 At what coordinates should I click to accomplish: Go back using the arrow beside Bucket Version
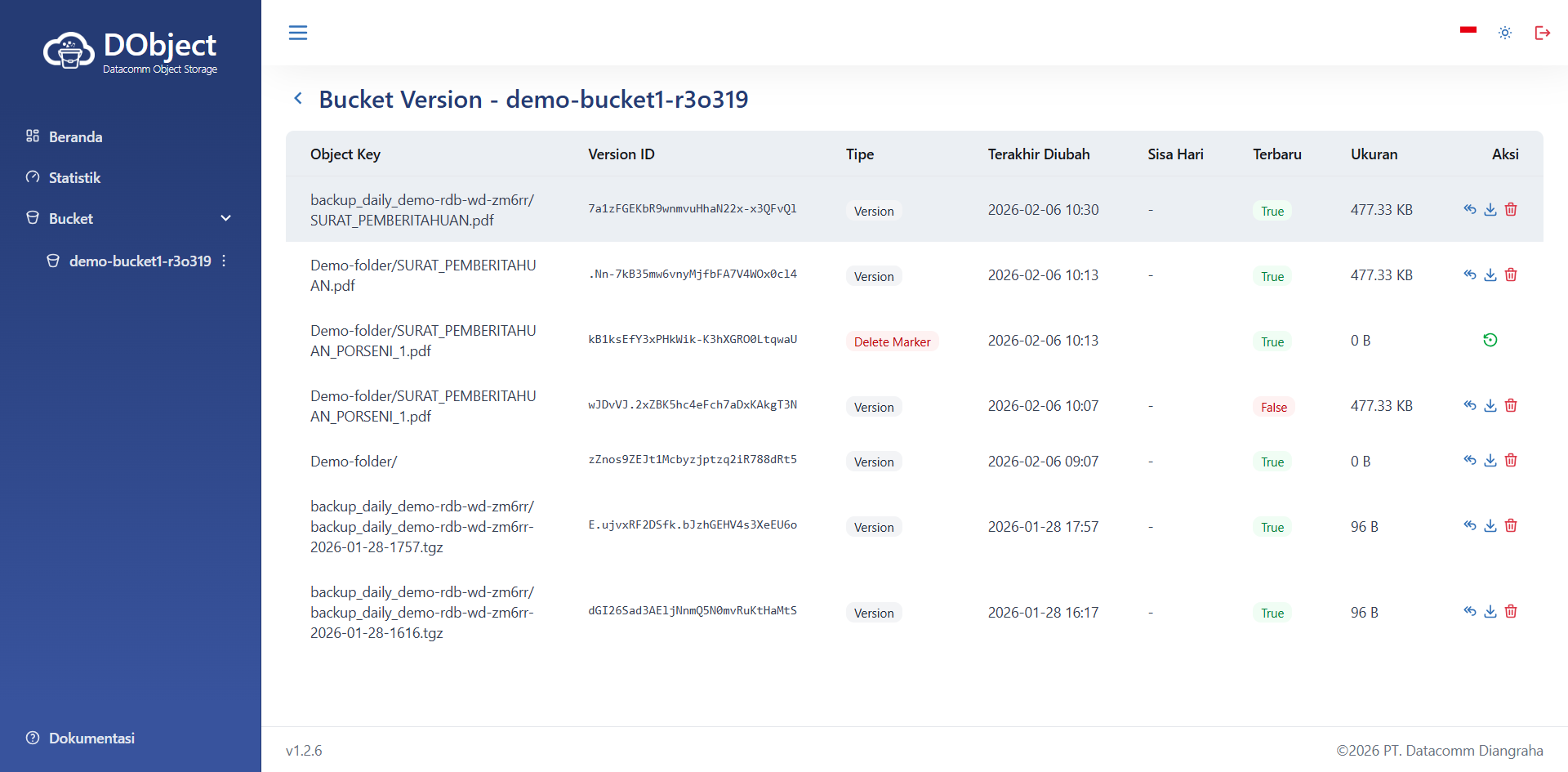click(298, 99)
